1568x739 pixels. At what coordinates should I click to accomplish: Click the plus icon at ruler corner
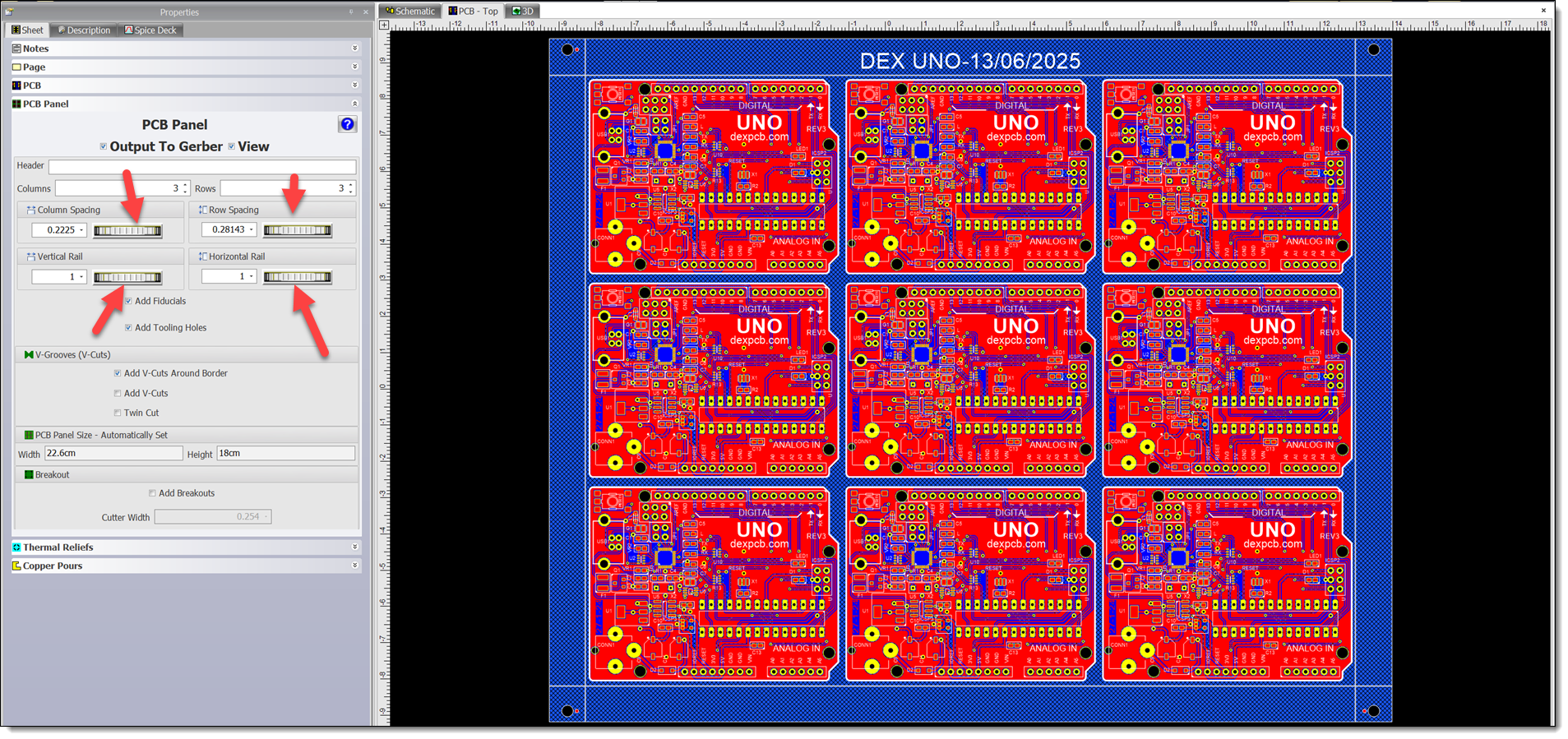coord(384,25)
